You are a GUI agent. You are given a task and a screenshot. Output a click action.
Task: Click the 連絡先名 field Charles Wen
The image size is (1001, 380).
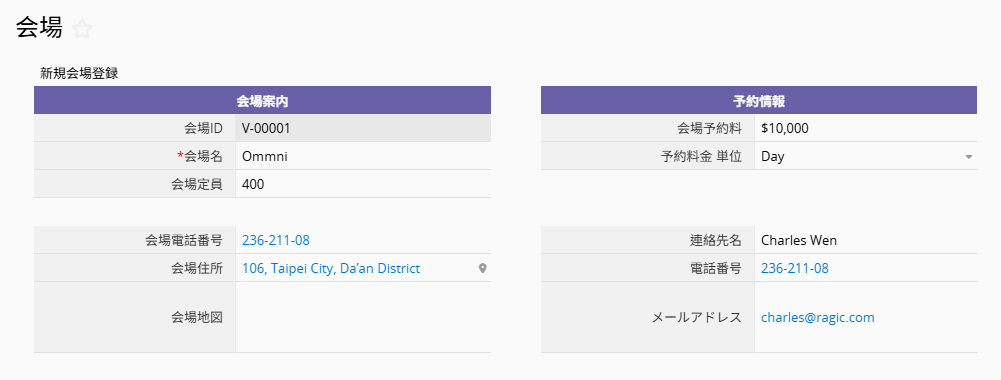click(866, 241)
